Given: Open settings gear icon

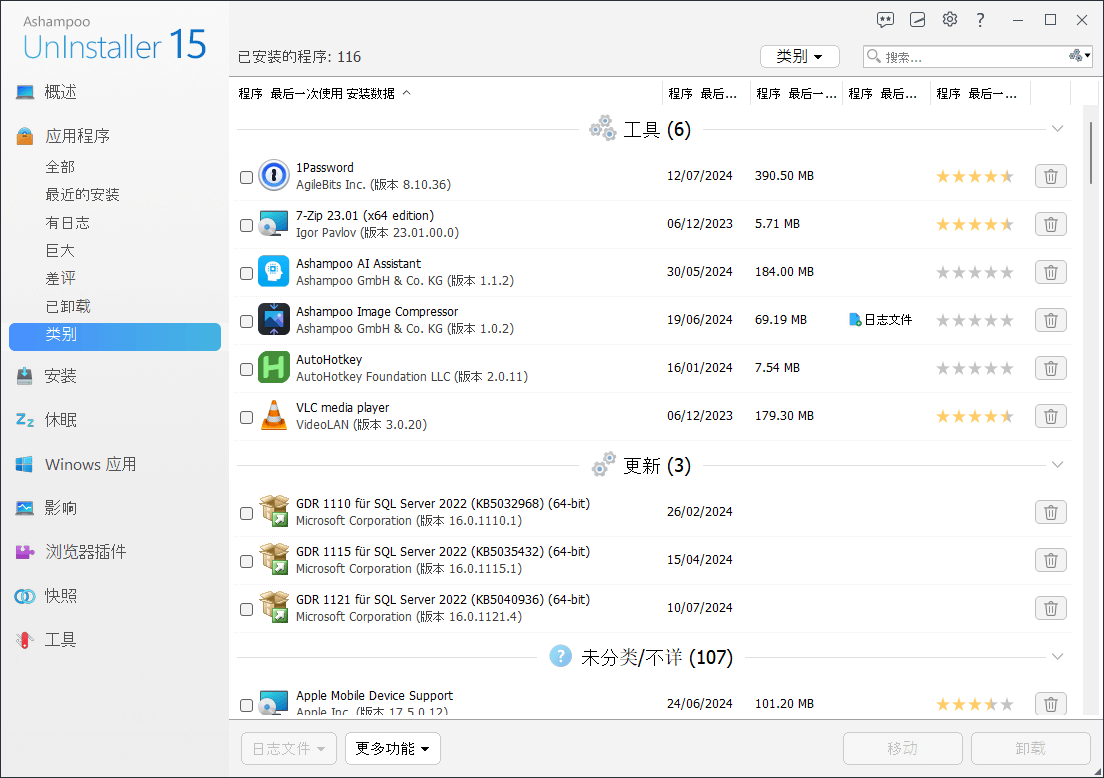Looking at the screenshot, I should point(950,20).
